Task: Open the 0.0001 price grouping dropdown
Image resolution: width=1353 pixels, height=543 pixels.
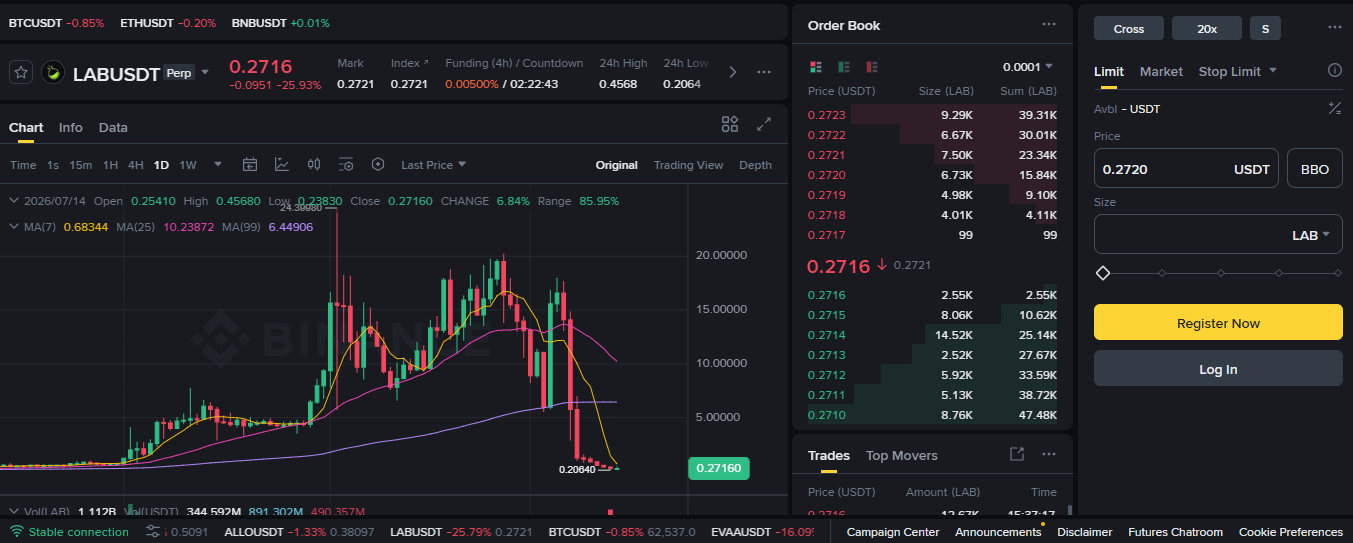Action: [1028, 67]
